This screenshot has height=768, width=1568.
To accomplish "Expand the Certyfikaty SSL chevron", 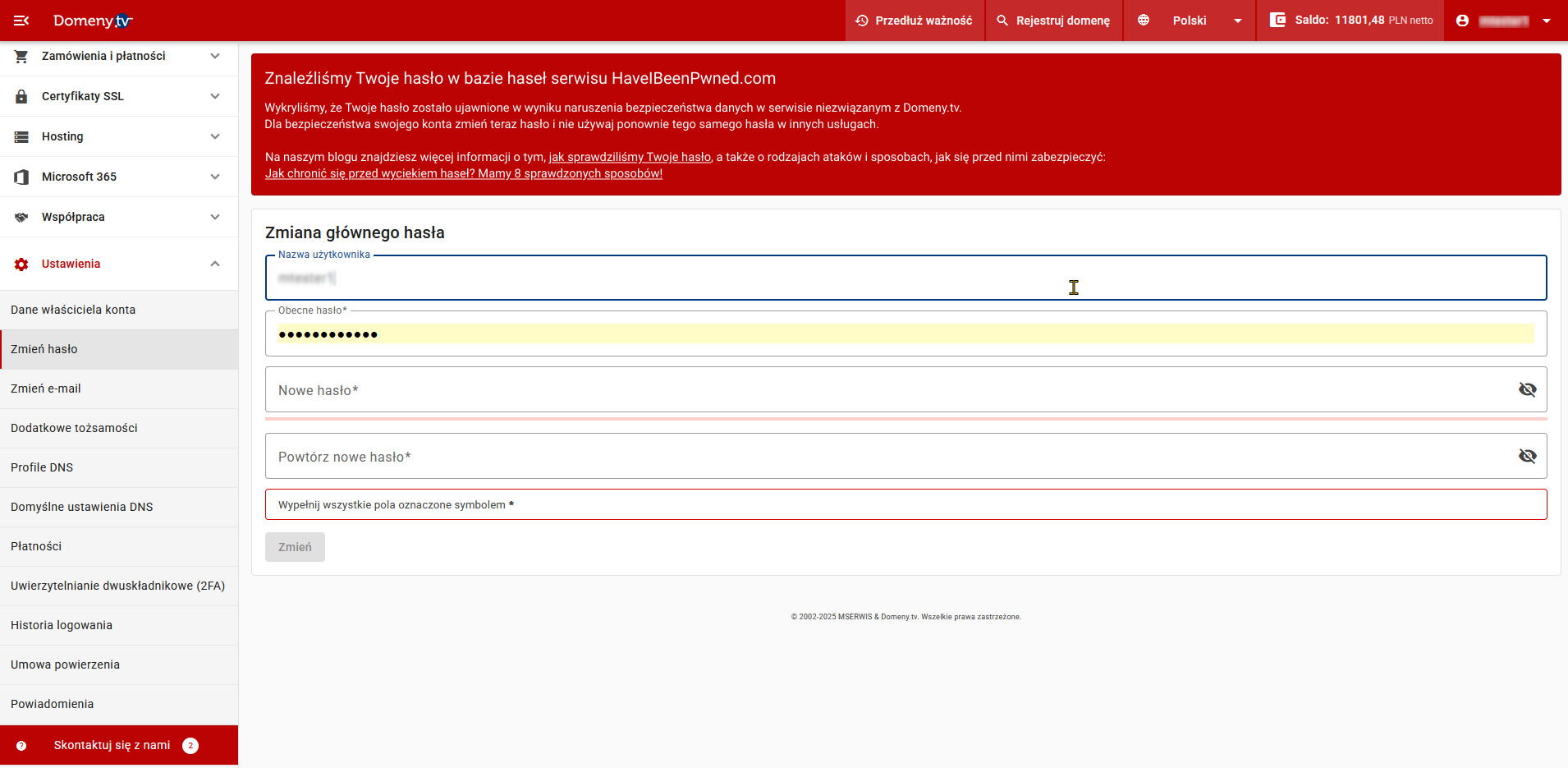I will [x=215, y=96].
